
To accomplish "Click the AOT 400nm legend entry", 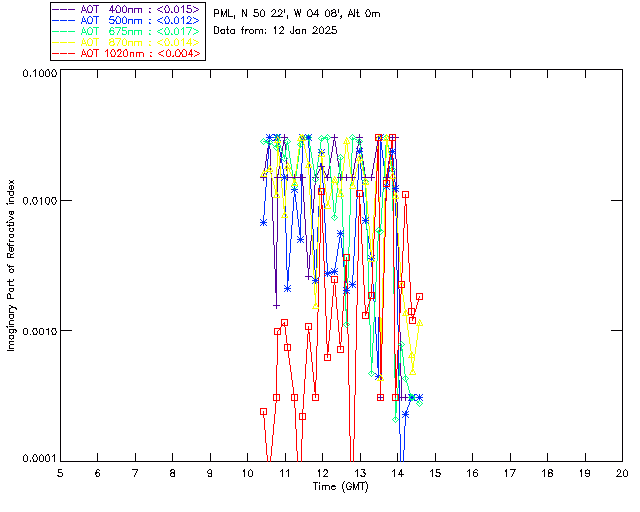I will coord(127,9).
